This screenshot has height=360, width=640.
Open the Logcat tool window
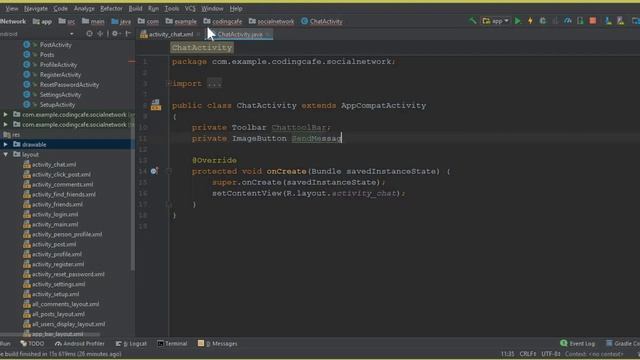(131, 344)
